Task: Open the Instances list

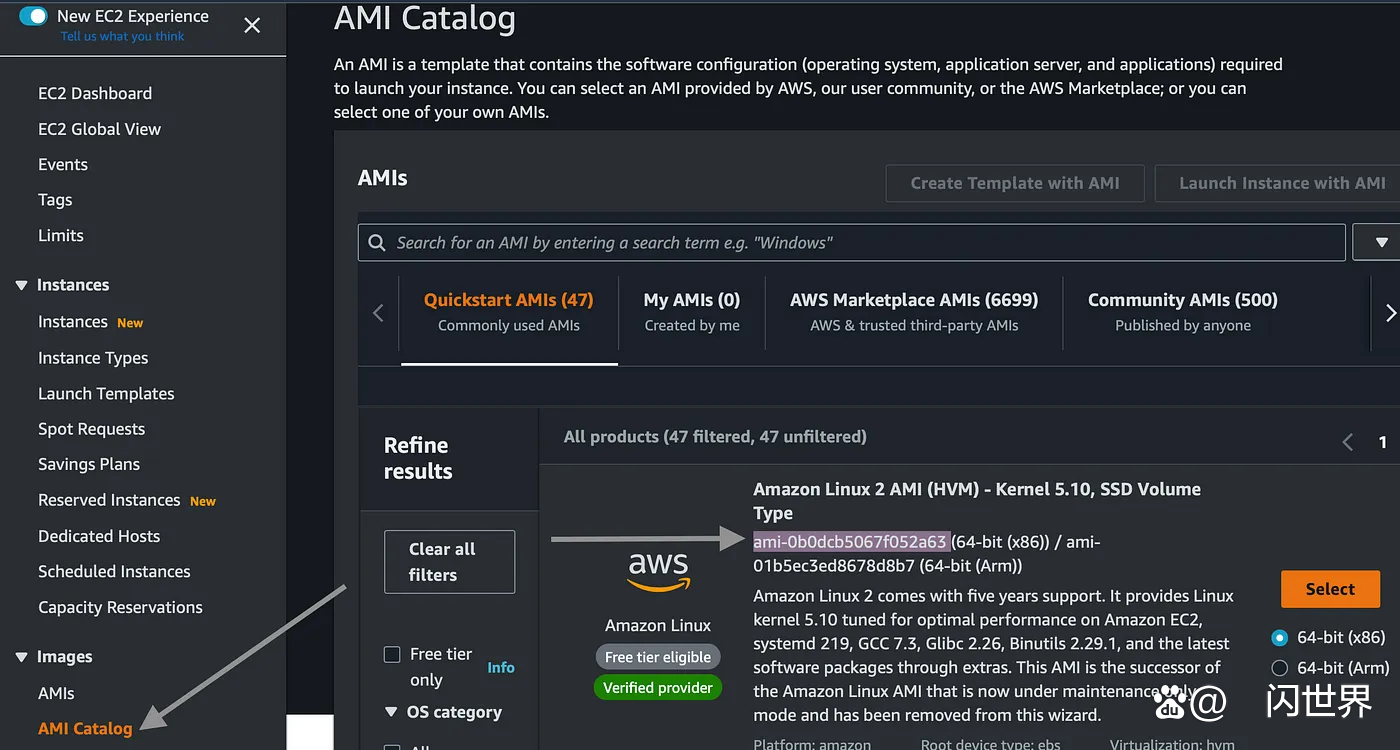Action: click(72, 322)
